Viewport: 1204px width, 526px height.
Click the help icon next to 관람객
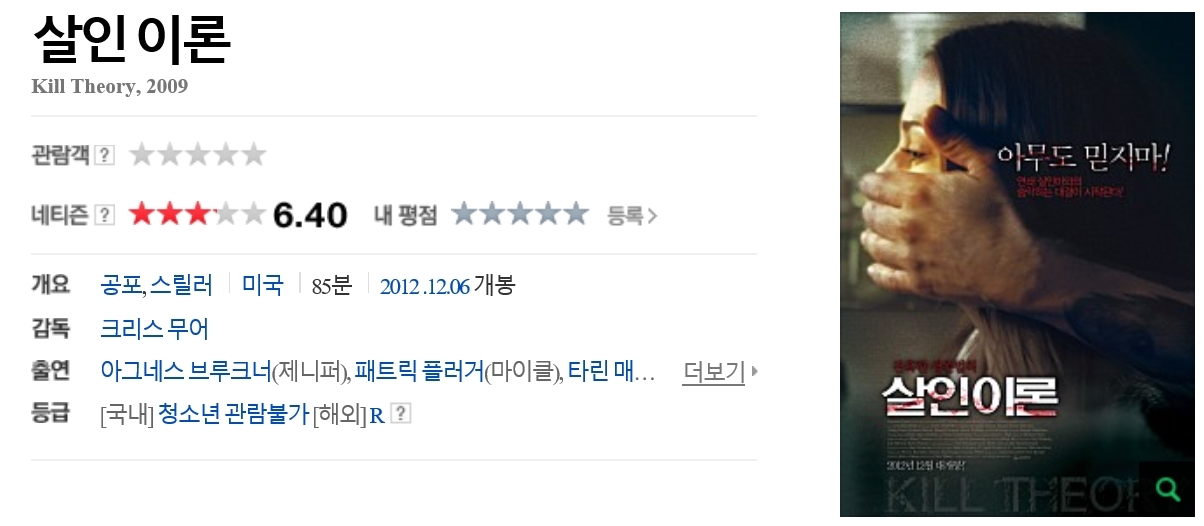point(105,155)
